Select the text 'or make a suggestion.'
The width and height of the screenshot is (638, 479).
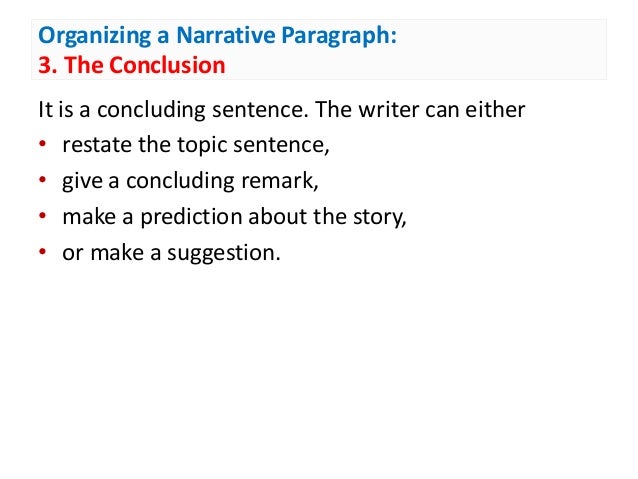click(171, 253)
